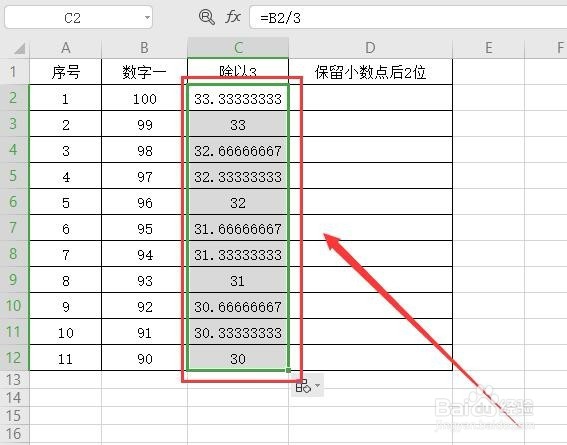
Task: Click cell with value 100
Action: coord(144,98)
